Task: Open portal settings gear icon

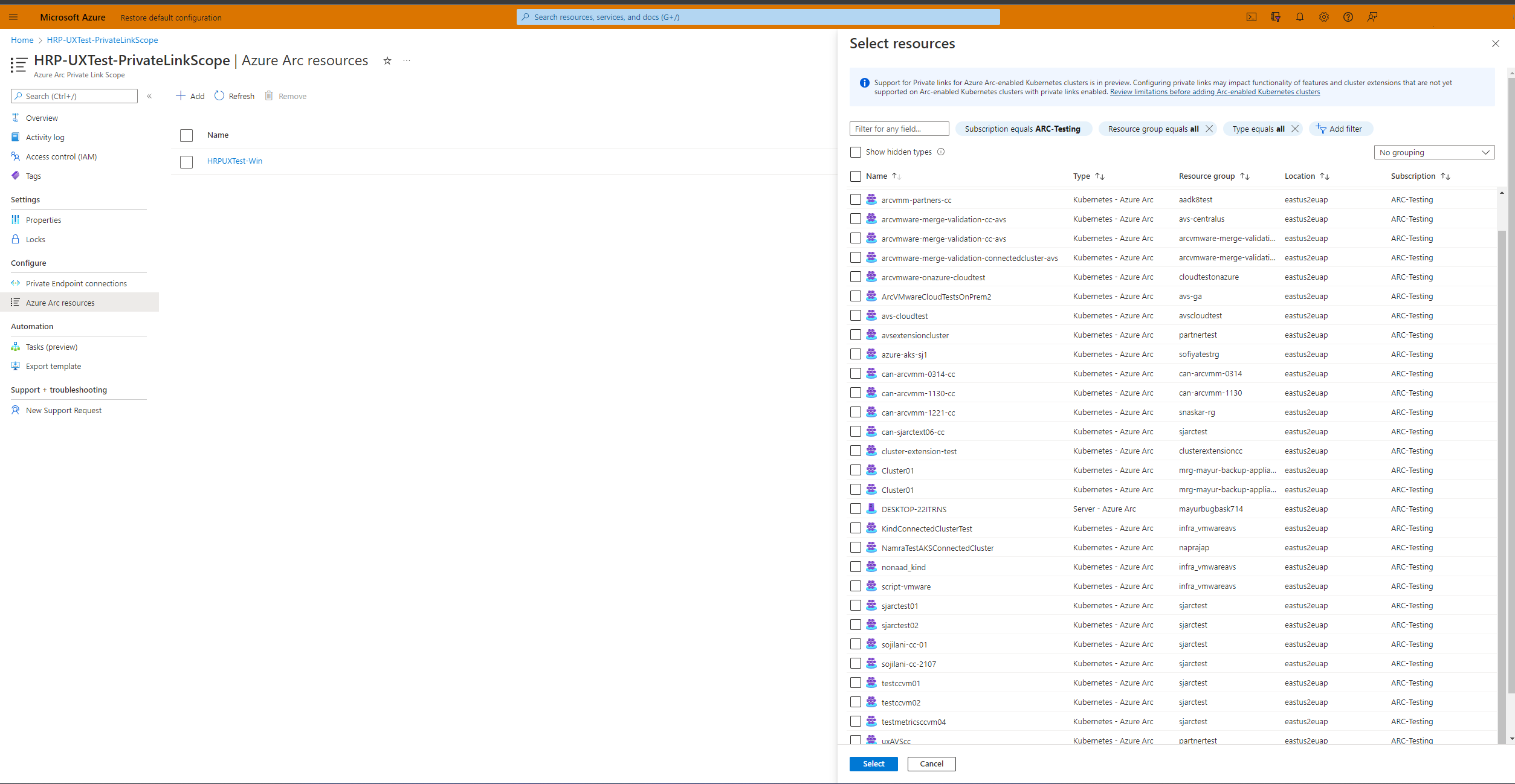Action: [x=1323, y=17]
